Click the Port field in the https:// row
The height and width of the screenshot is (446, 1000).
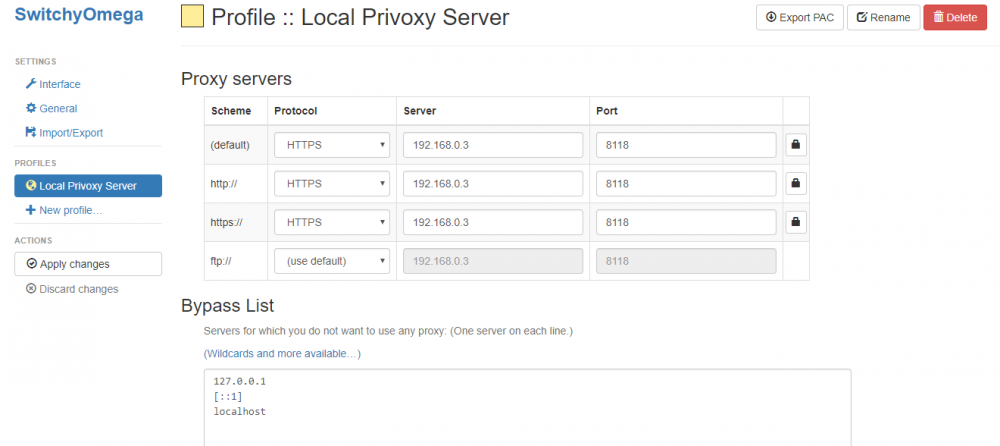(x=686, y=222)
